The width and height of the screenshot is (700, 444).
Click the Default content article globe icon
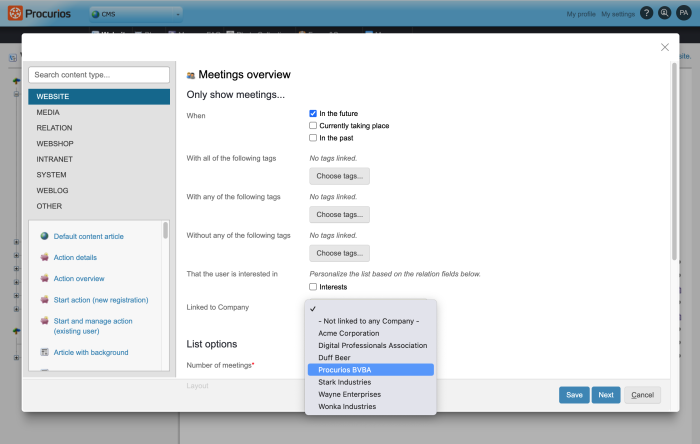click(44, 236)
